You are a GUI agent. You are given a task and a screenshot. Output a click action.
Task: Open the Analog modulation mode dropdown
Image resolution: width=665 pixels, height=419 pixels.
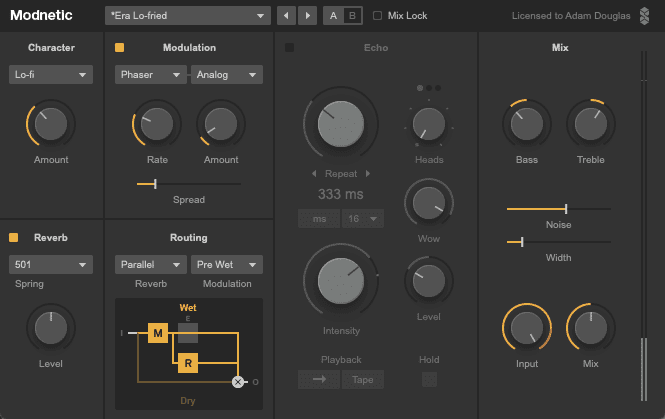point(227,75)
